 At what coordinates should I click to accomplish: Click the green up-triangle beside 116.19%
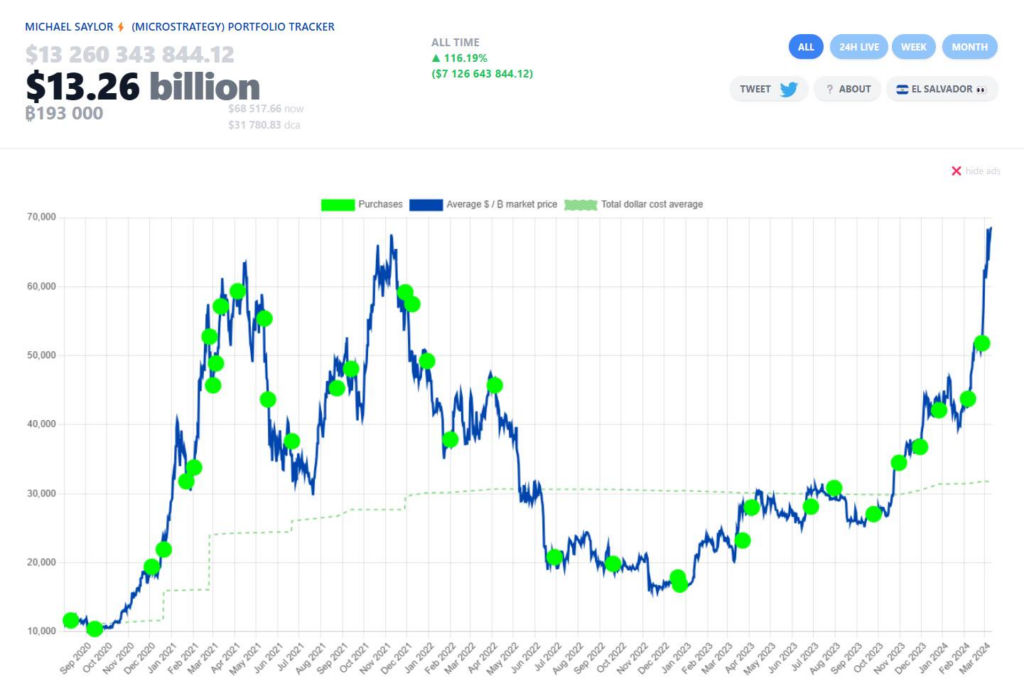point(436,58)
